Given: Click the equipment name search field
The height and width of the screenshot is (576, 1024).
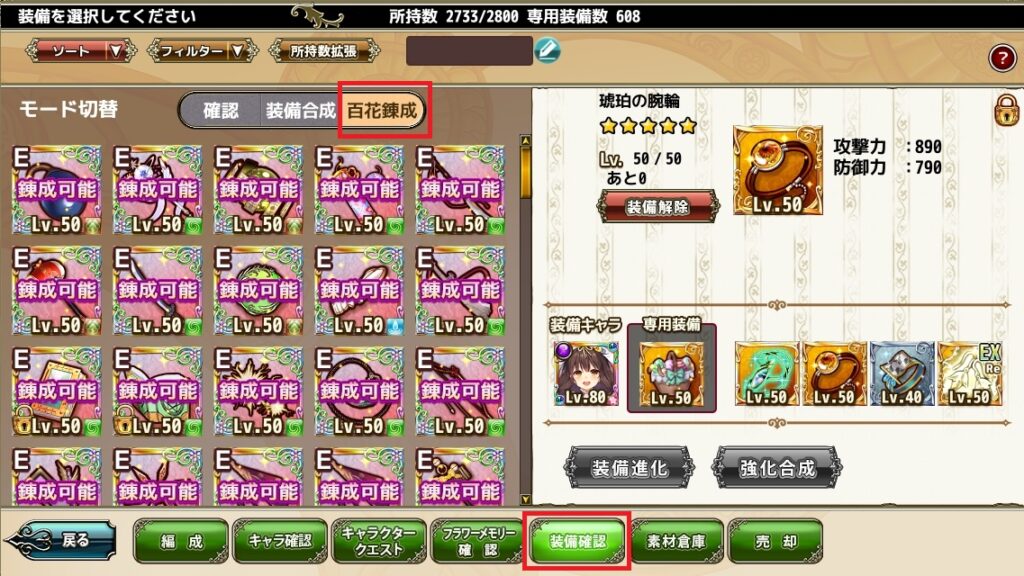Looking at the screenshot, I should [x=469, y=50].
